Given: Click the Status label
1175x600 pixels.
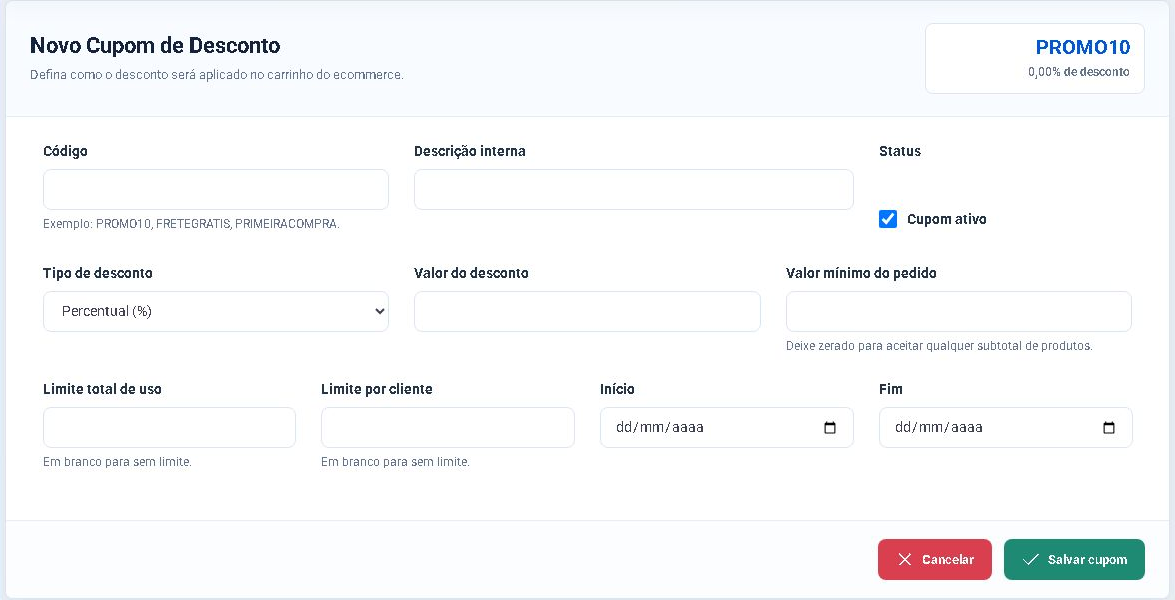Looking at the screenshot, I should (900, 151).
